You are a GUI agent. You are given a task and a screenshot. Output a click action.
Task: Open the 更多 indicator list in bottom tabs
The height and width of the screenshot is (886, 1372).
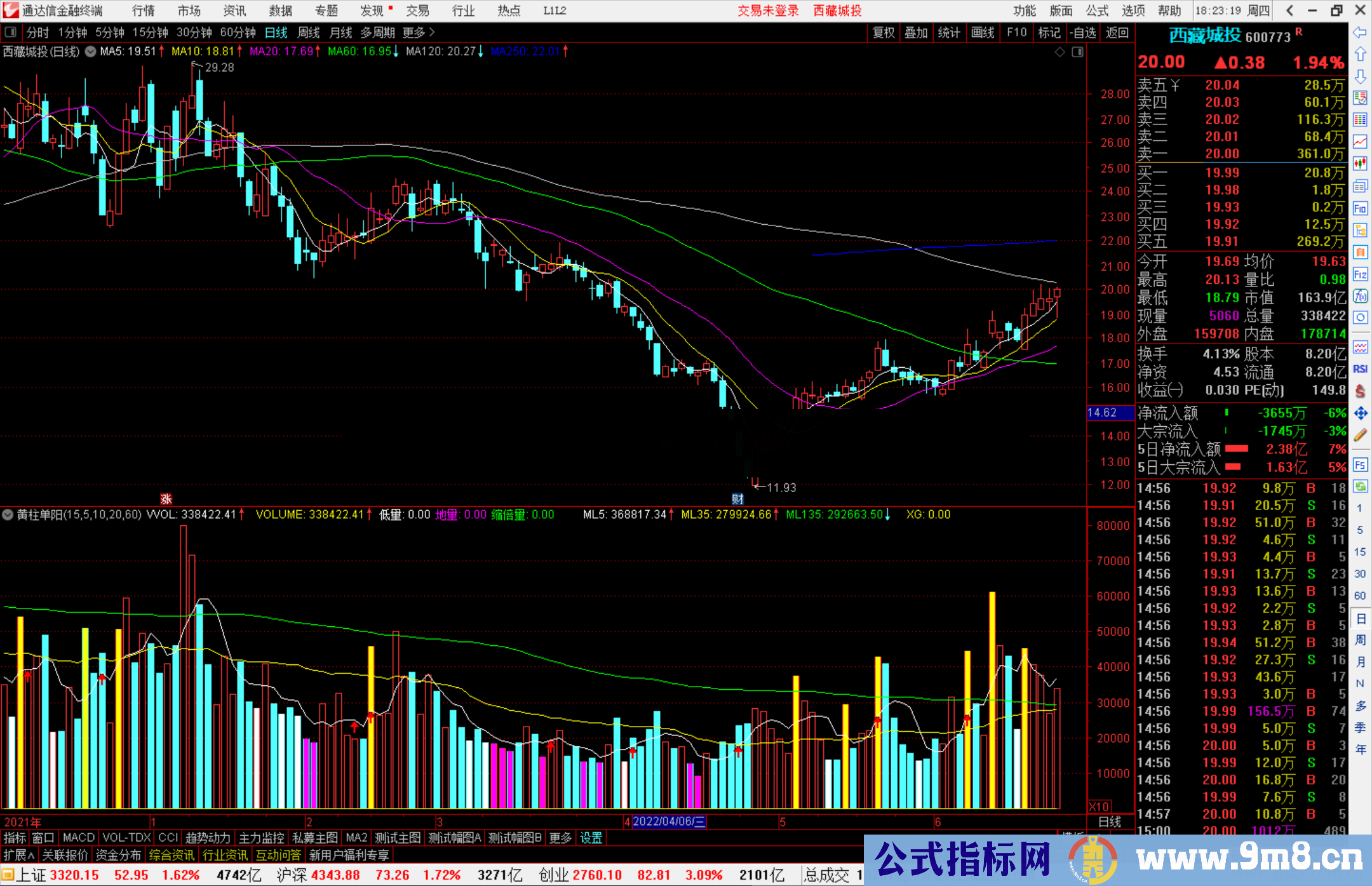[x=560, y=838]
